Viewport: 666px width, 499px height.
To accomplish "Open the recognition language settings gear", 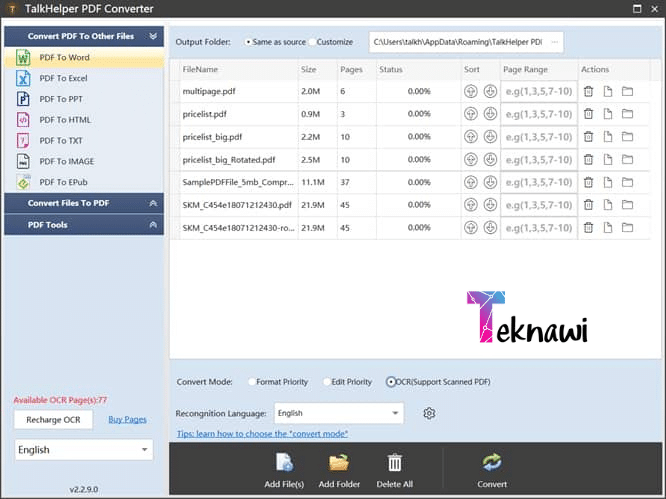I will 429,413.
